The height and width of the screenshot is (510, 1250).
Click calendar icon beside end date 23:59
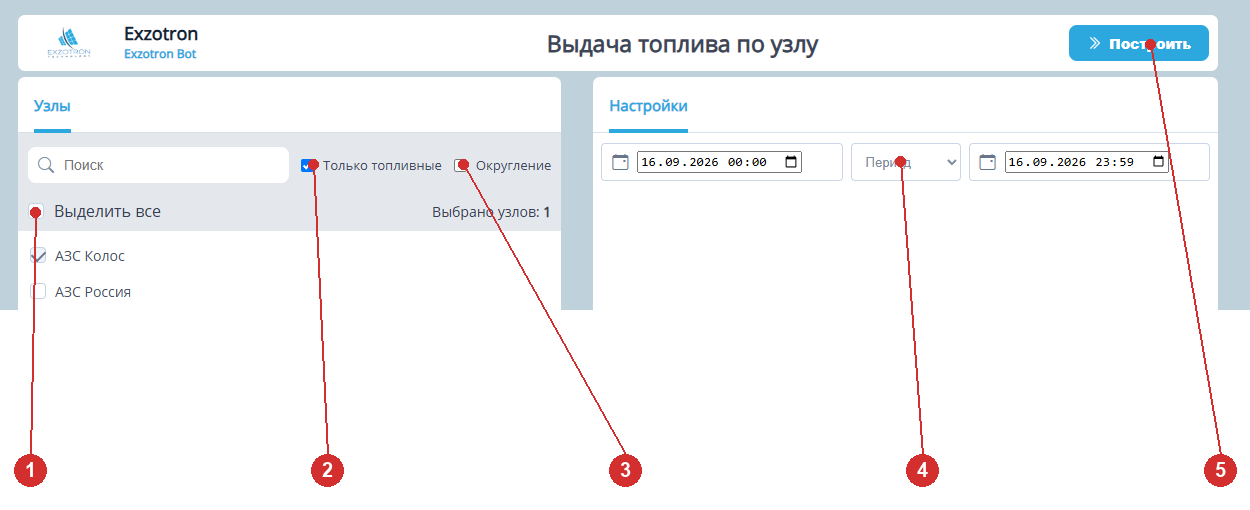tap(987, 162)
